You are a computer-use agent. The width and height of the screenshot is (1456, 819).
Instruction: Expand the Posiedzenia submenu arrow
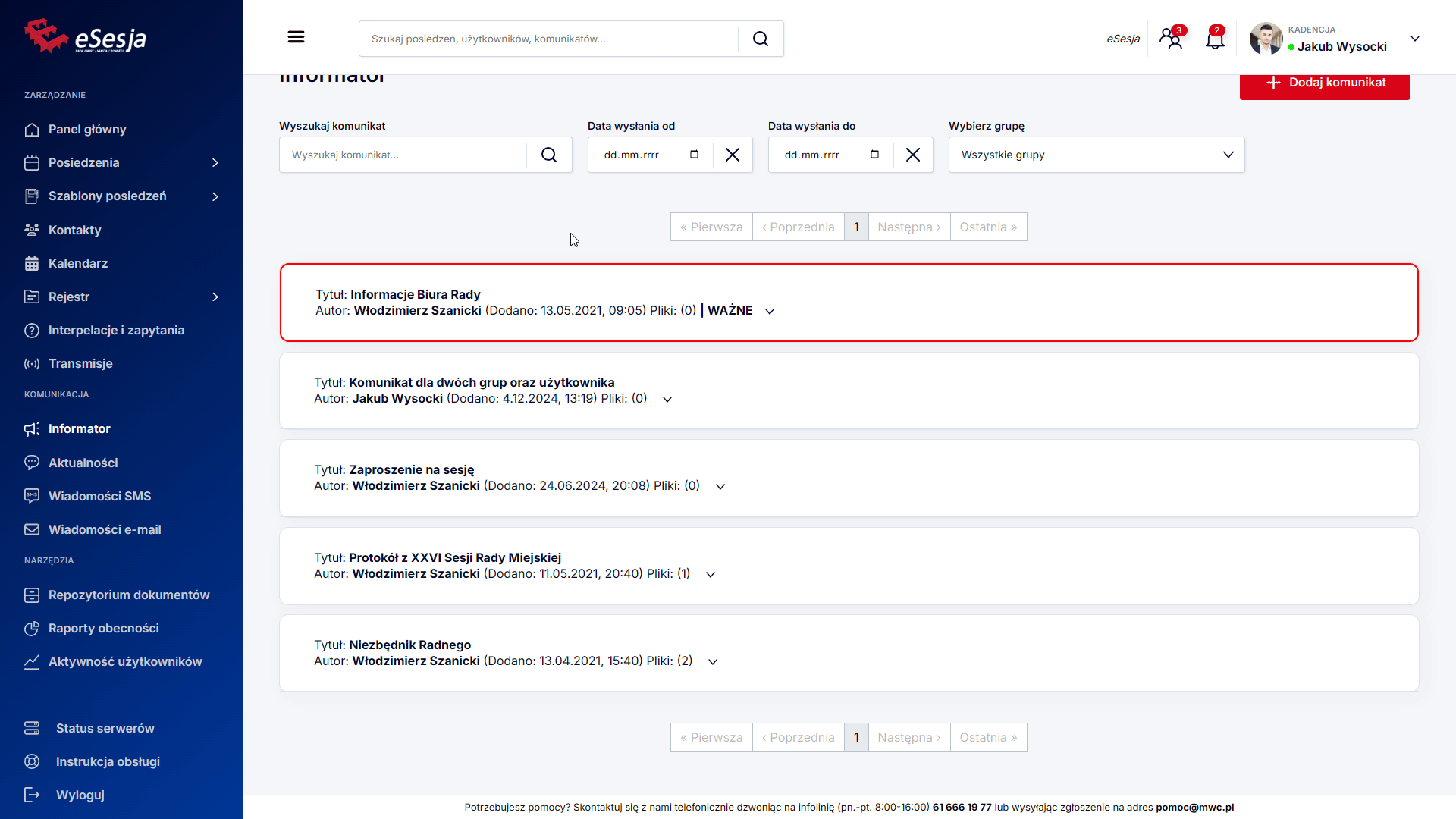point(215,163)
